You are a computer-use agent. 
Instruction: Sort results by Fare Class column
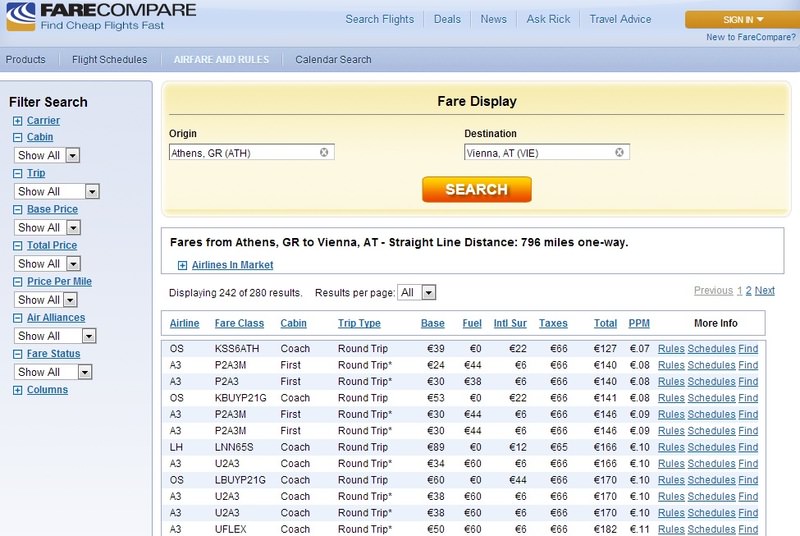click(239, 323)
